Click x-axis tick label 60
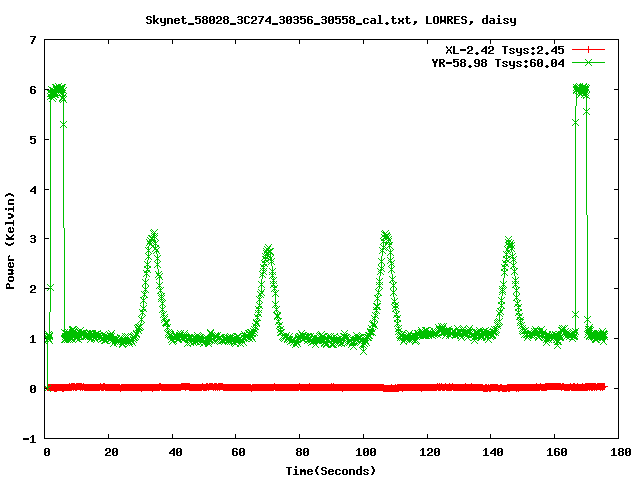The width and height of the screenshot is (640, 480). (x=238, y=452)
